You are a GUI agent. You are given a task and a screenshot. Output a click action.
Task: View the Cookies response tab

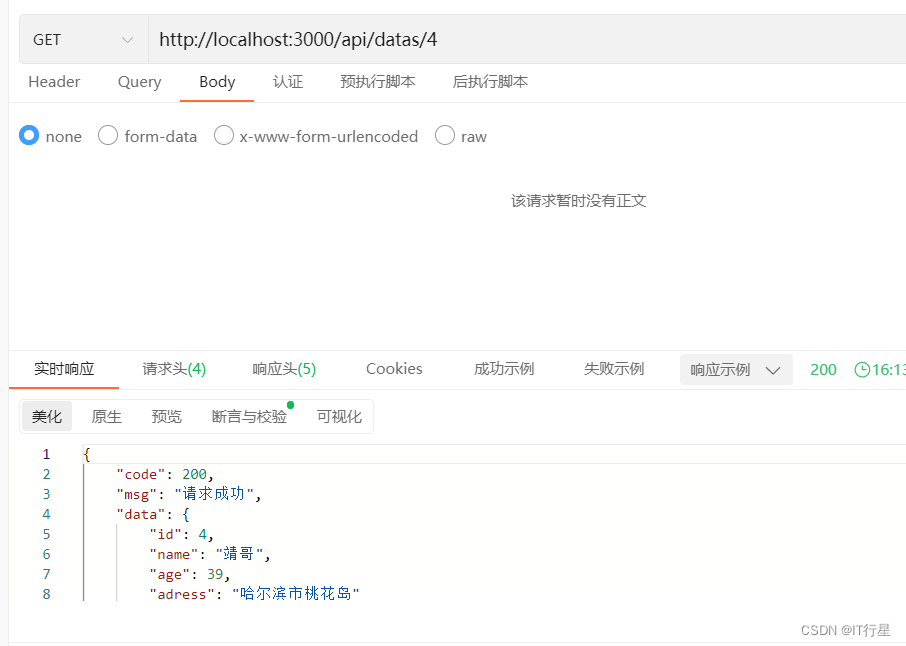click(393, 369)
